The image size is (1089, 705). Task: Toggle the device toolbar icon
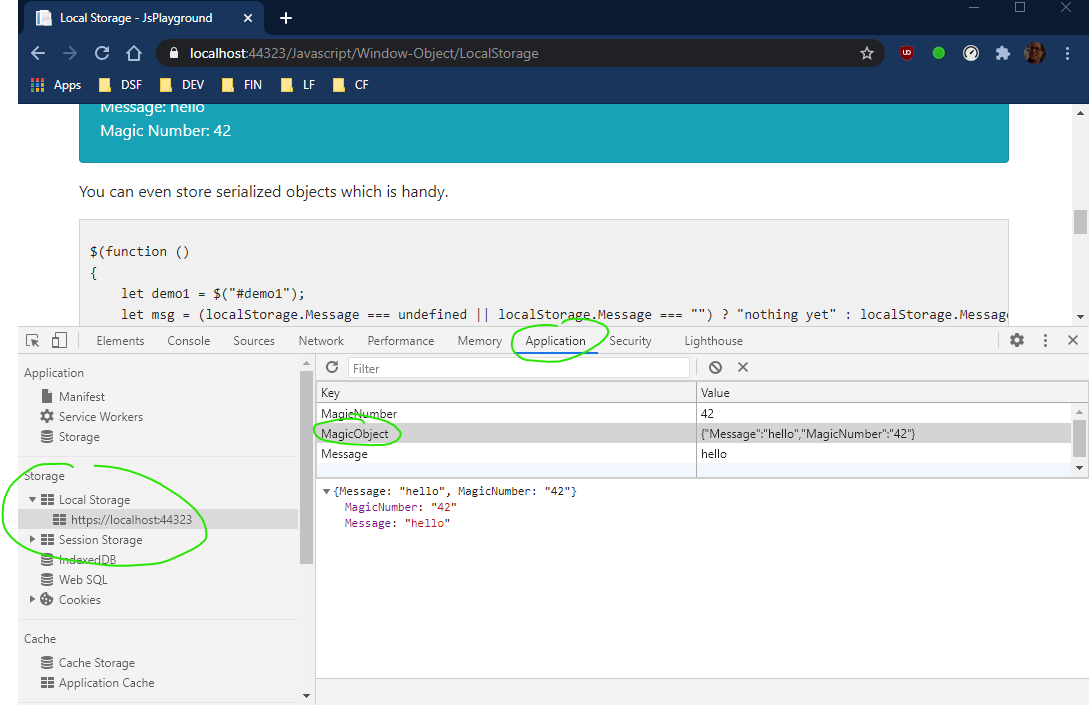coord(59,341)
